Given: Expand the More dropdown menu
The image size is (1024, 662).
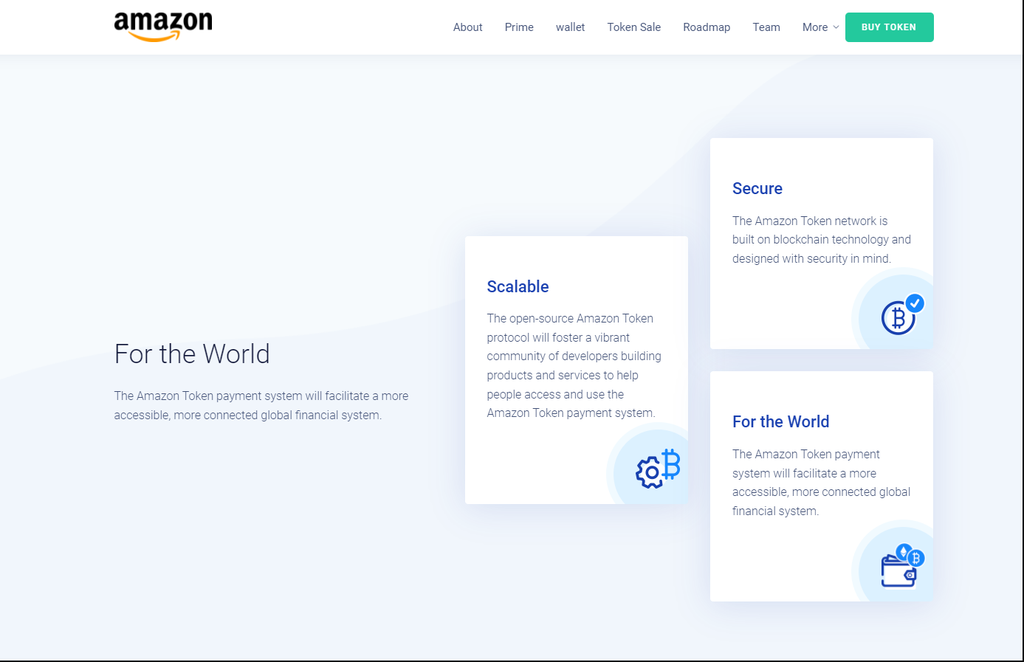Looking at the screenshot, I should click(820, 27).
